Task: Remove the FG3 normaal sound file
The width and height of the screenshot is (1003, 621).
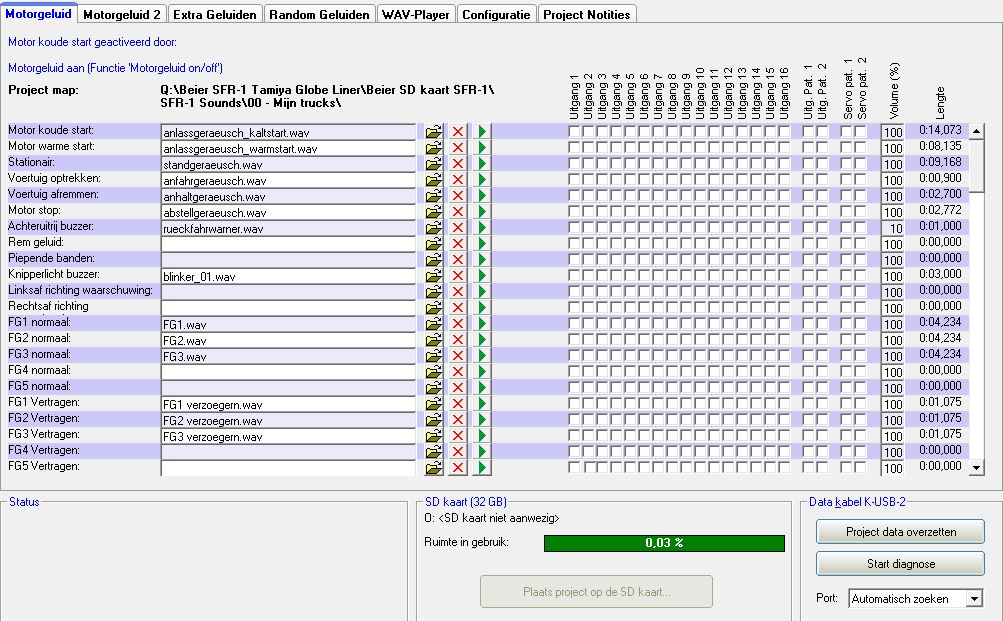Action: [x=457, y=356]
